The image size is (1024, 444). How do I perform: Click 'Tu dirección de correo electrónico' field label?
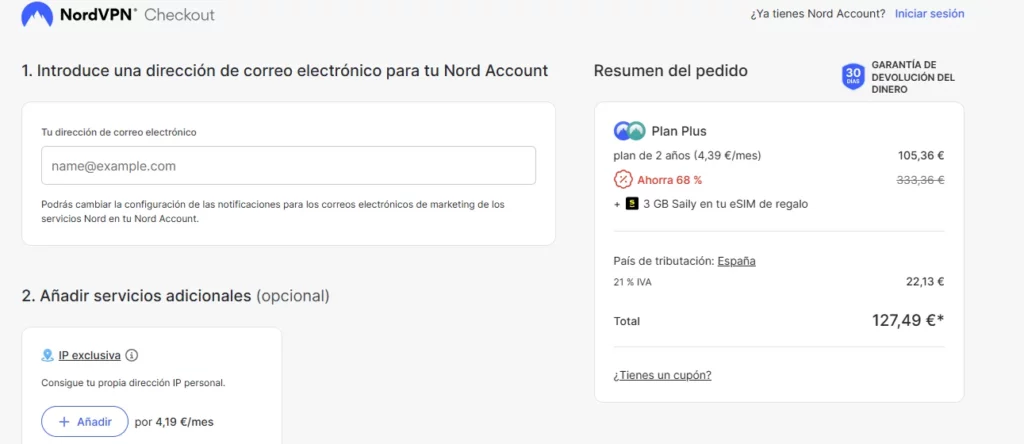pos(119,132)
